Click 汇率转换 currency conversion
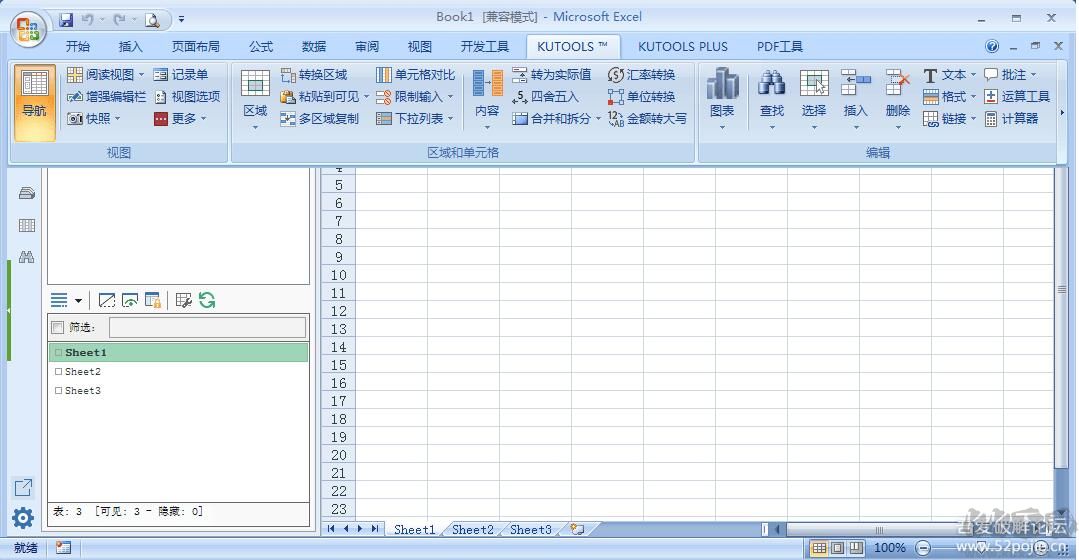 click(x=641, y=74)
